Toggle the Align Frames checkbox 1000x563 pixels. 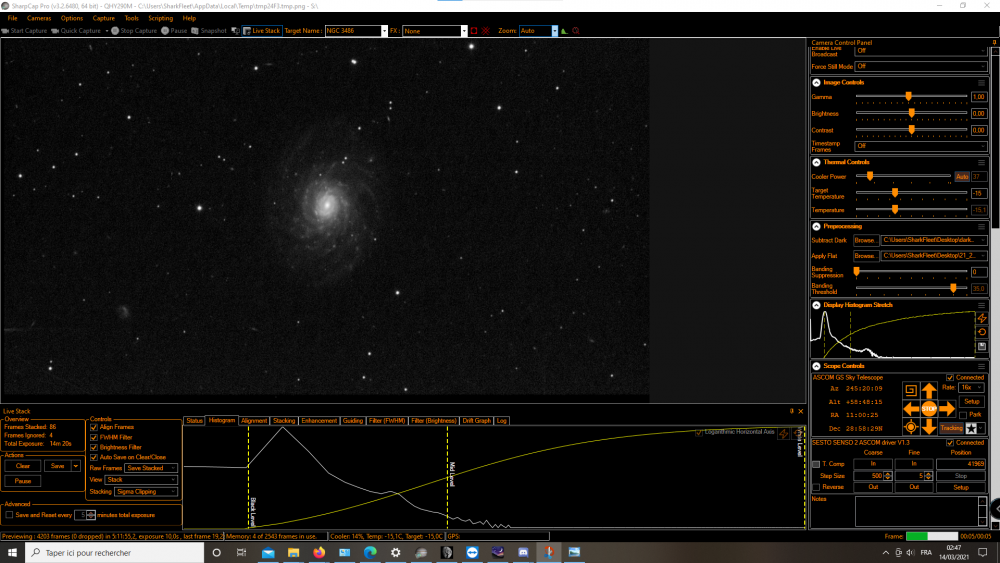(94, 427)
